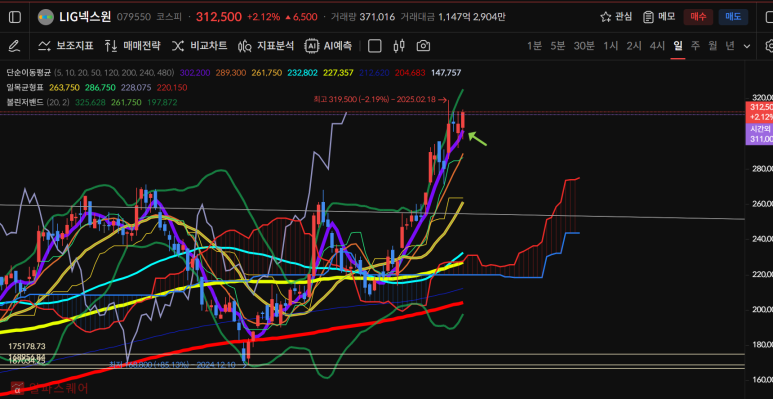Switch to 1분 timeframe
Screen dimensions: 773x399
pyautogui.click(x=534, y=46)
